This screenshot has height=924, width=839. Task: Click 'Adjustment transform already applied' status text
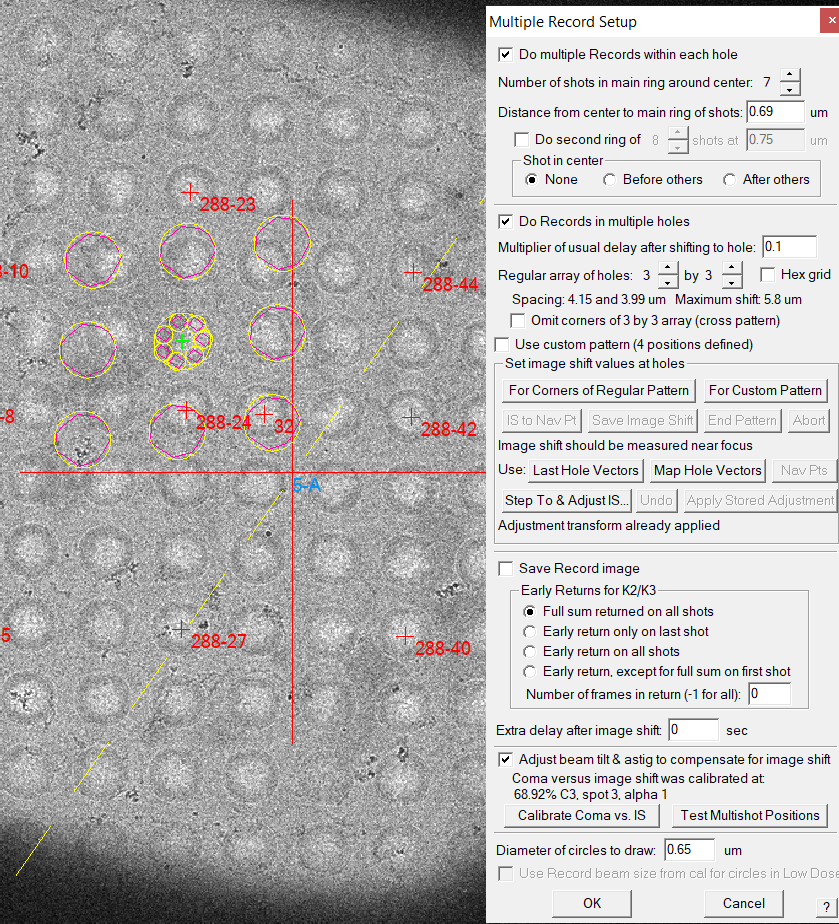[609, 526]
